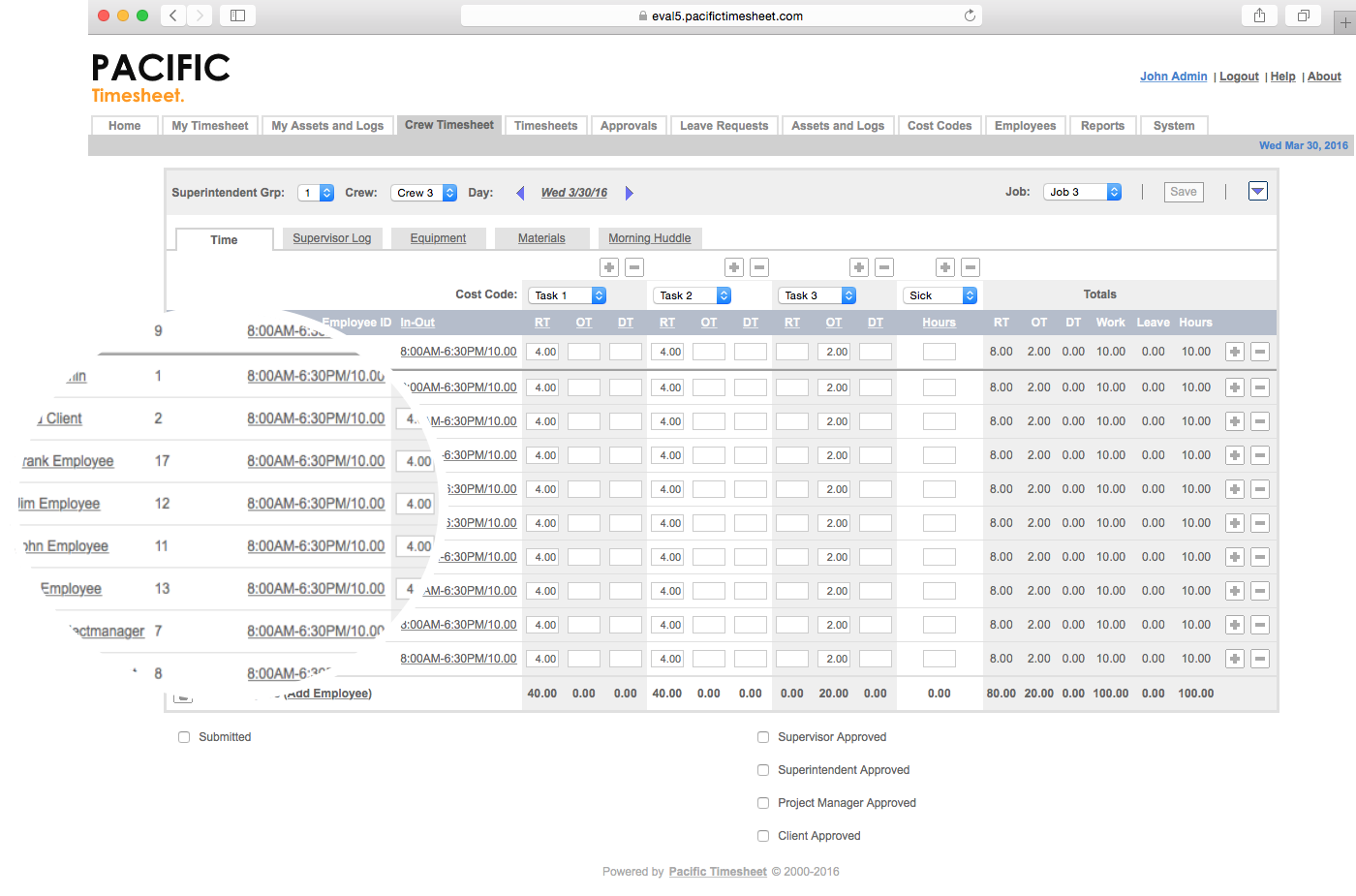Reload page using browser refresh icon
This screenshot has height=896, width=1356.
click(x=970, y=15)
